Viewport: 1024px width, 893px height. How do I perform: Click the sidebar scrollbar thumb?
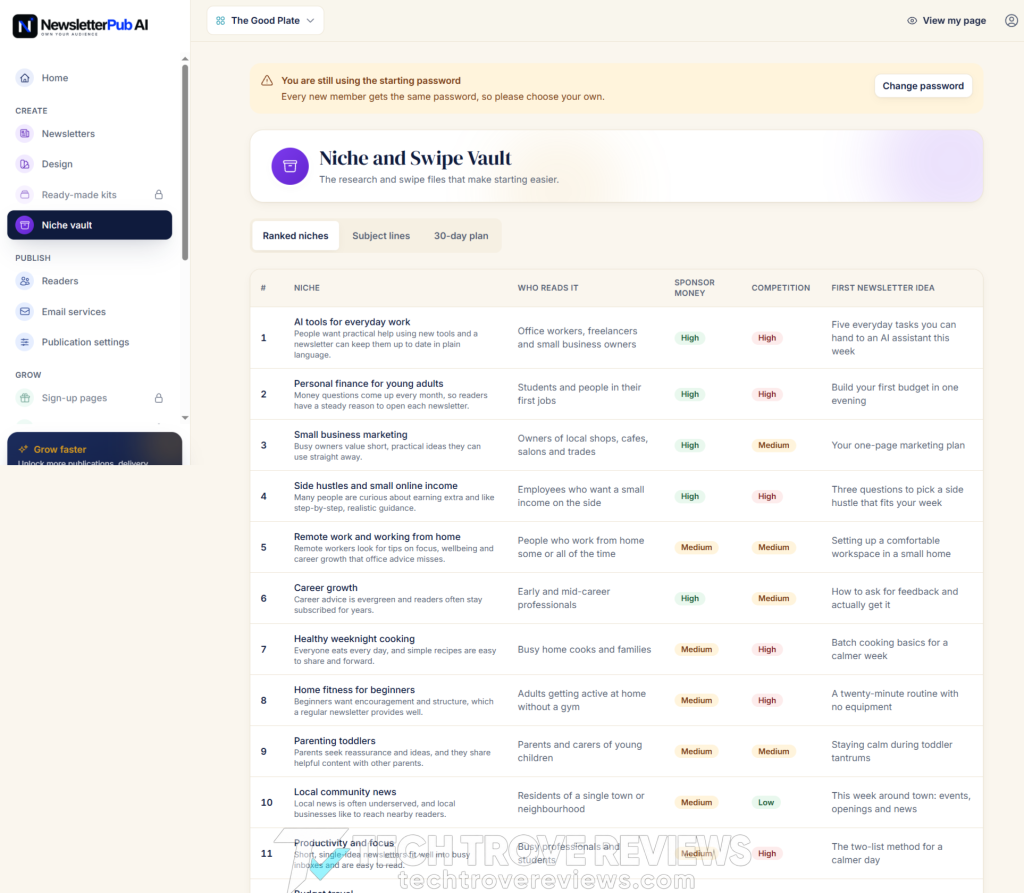tap(185, 162)
